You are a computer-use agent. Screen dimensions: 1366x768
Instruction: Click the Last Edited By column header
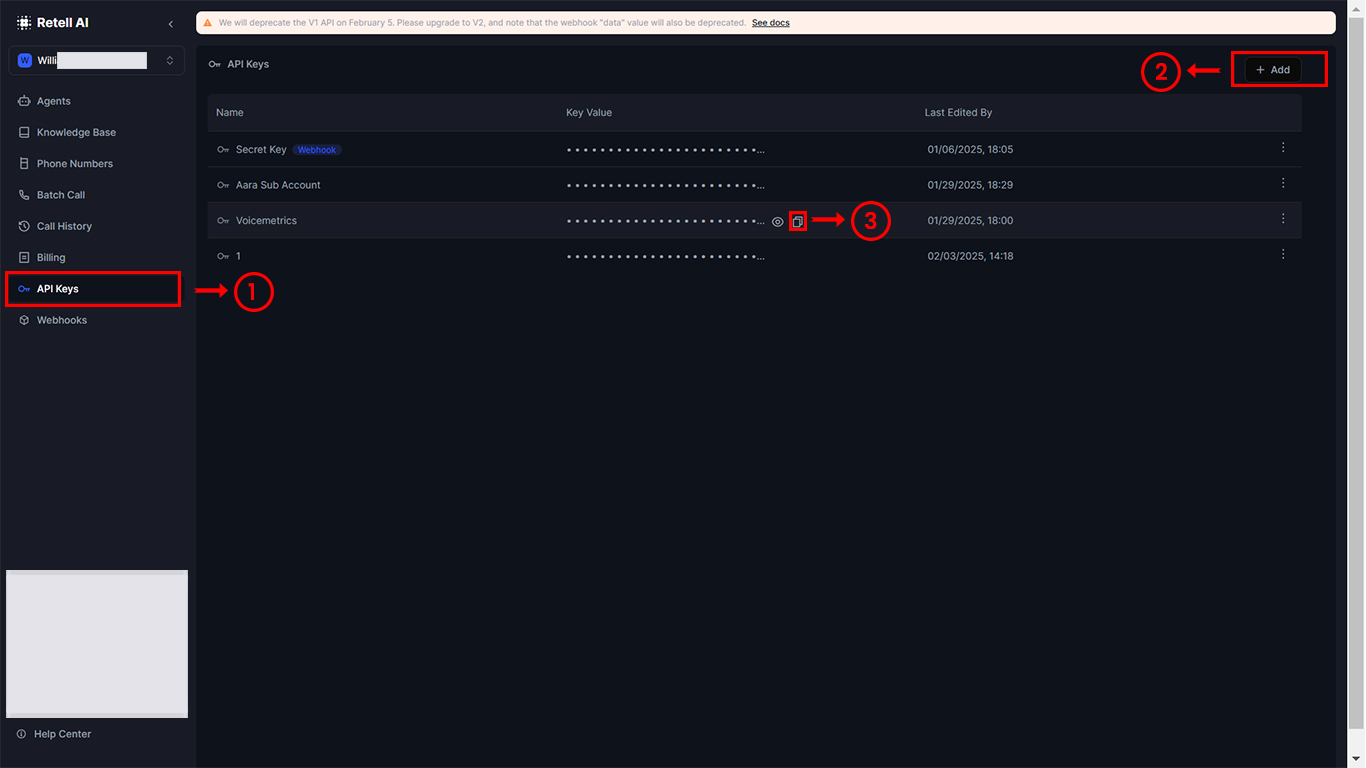(x=958, y=113)
